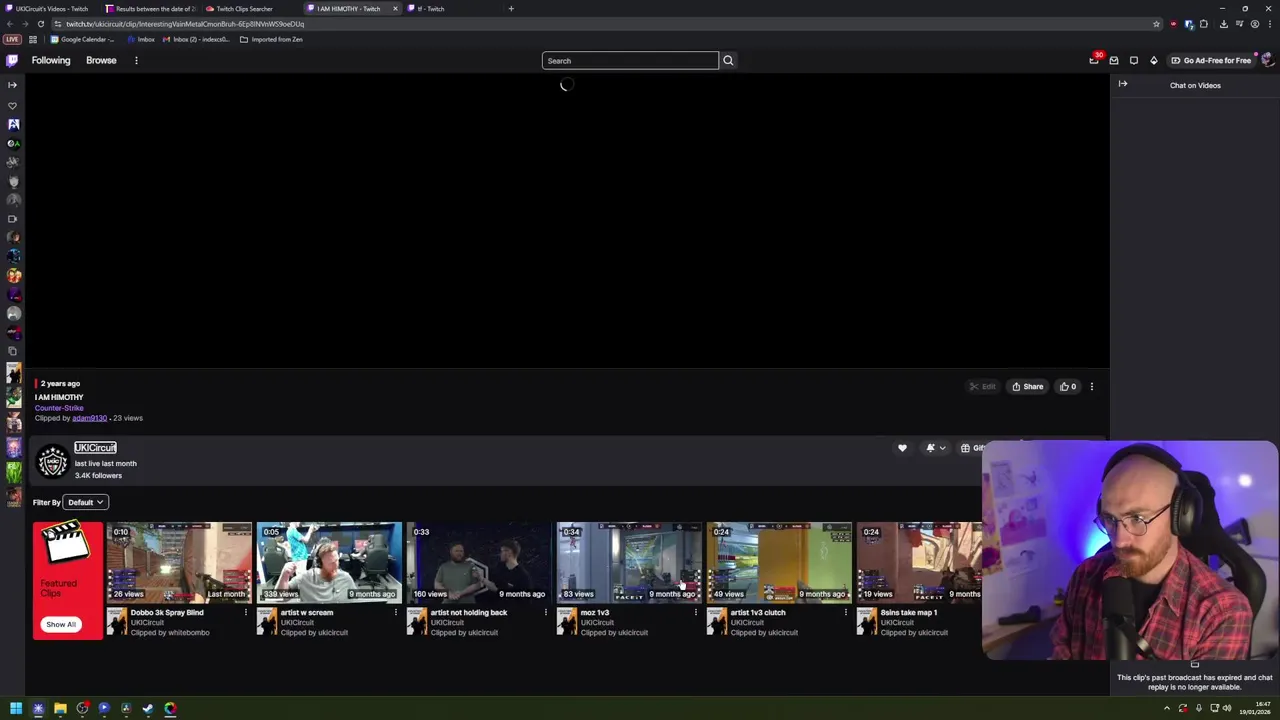Open options for artist 1v3 clutch
Image resolution: width=1280 pixels, height=720 pixels.
click(846, 612)
